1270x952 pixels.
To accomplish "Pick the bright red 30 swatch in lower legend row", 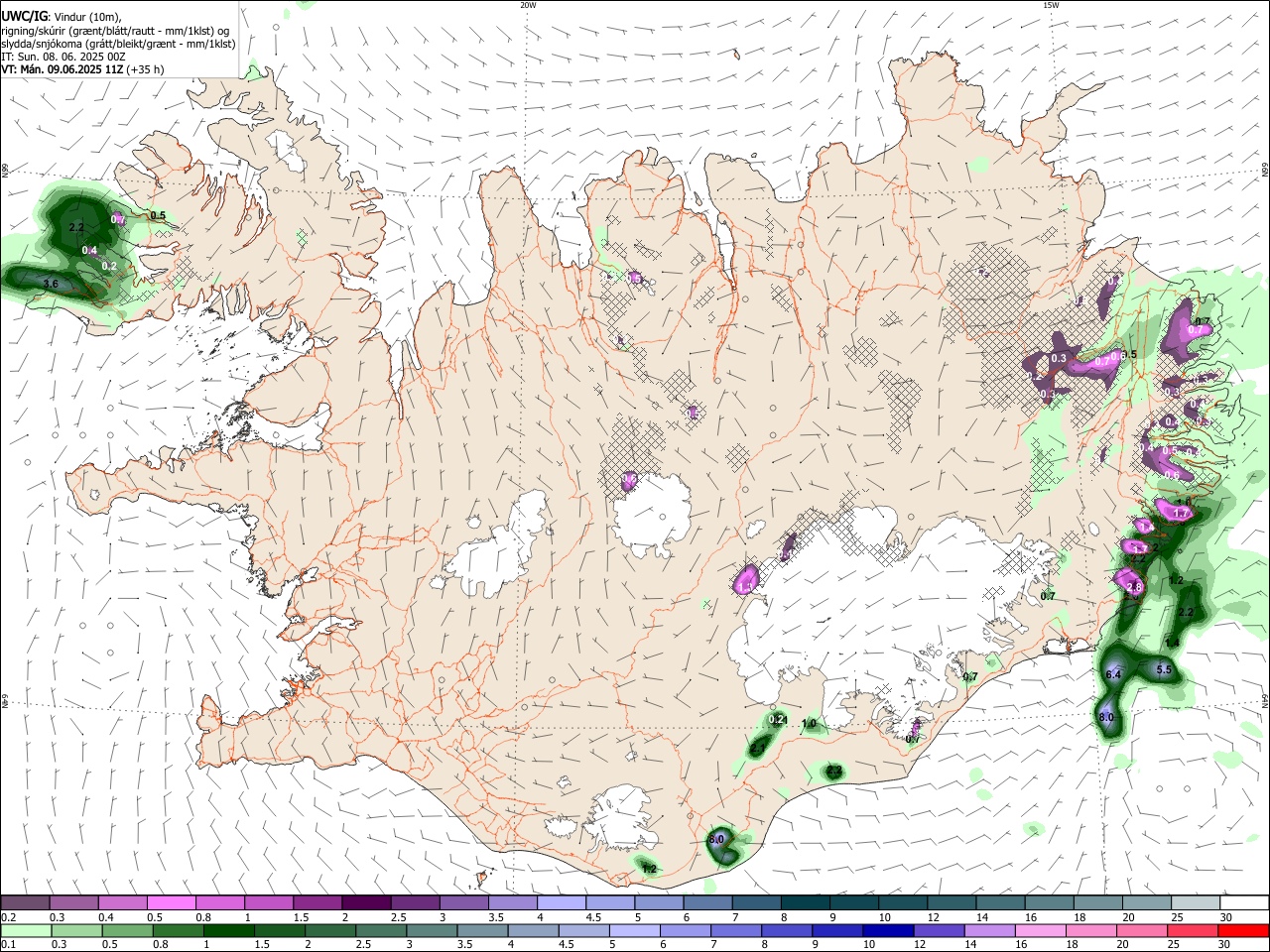I will (1245, 930).
